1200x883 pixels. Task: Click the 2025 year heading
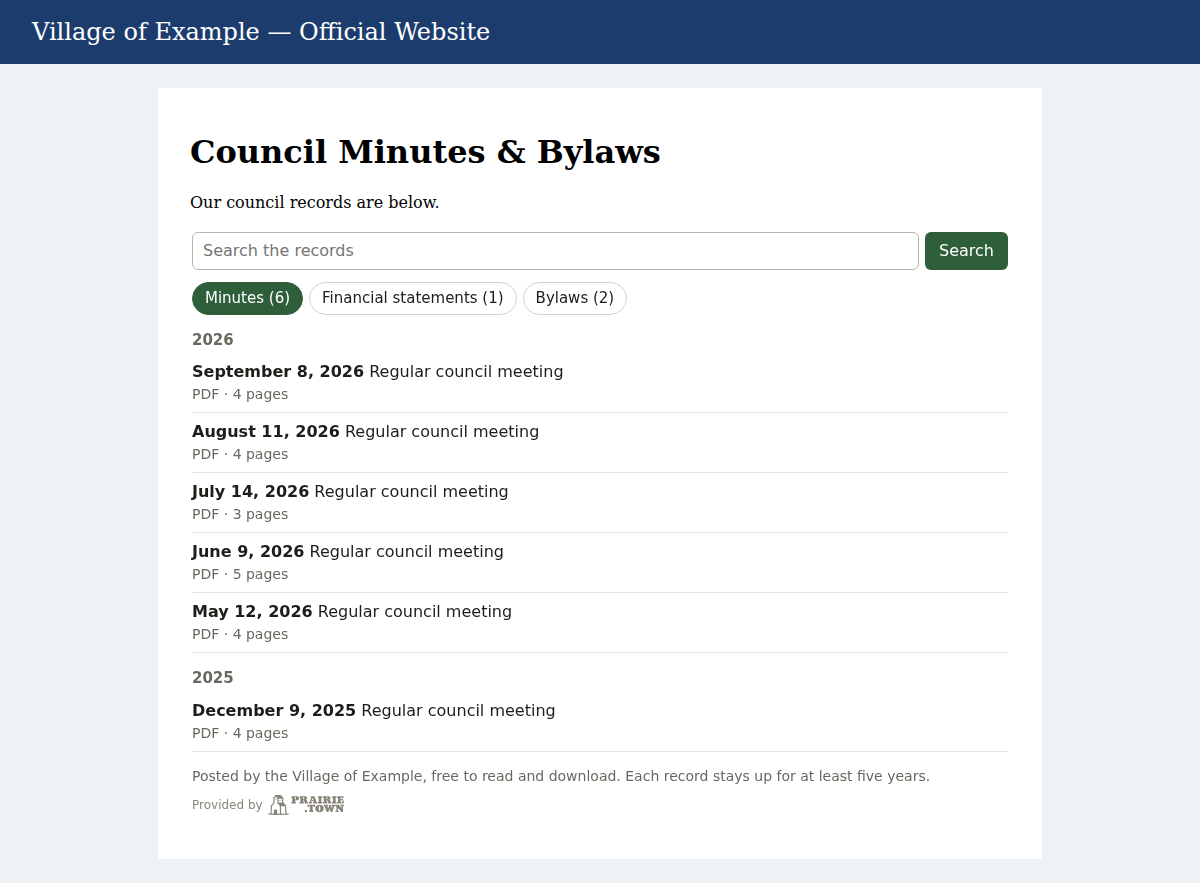213,678
